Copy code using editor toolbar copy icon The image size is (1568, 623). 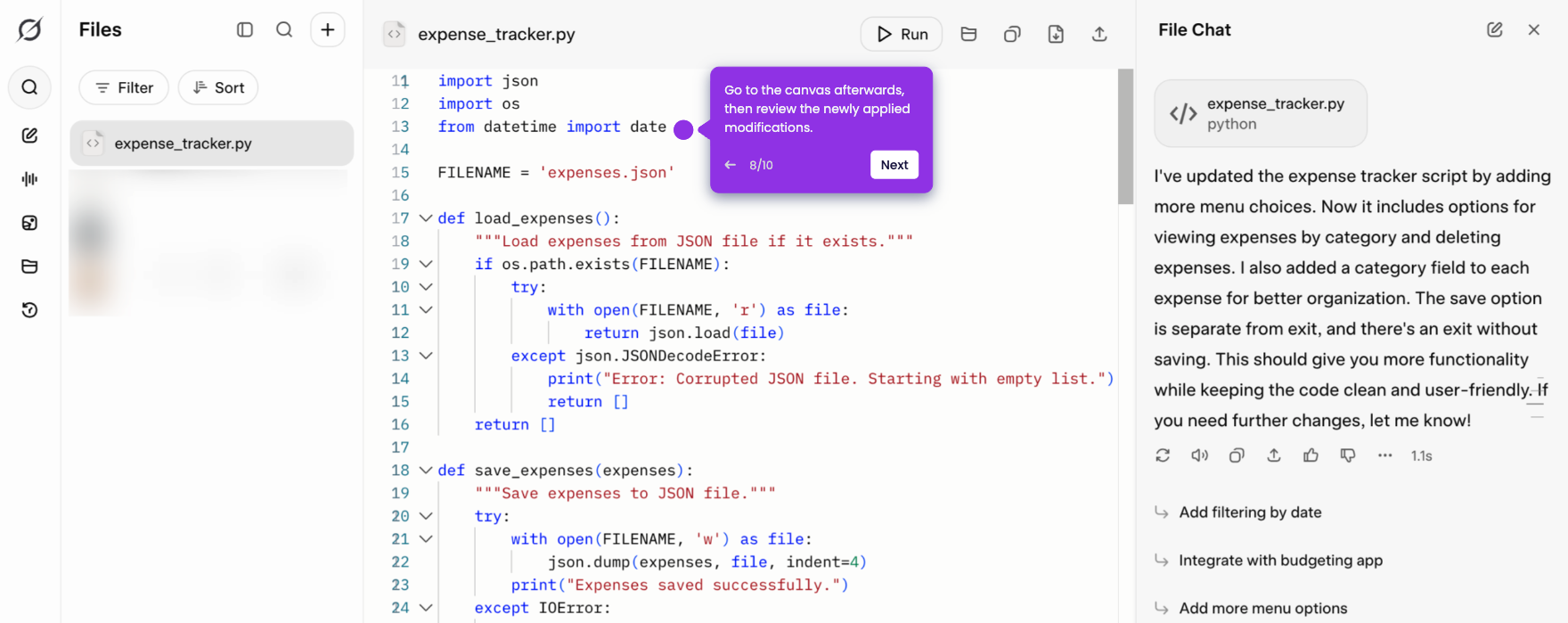(x=1012, y=34)
